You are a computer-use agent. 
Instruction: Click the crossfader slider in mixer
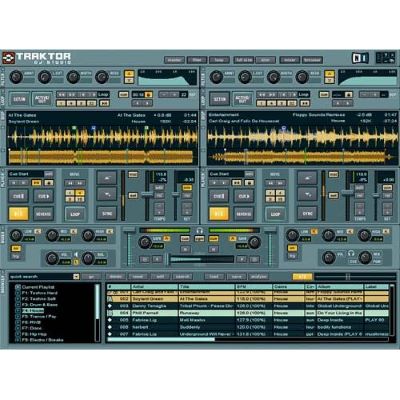coord(201,259)
